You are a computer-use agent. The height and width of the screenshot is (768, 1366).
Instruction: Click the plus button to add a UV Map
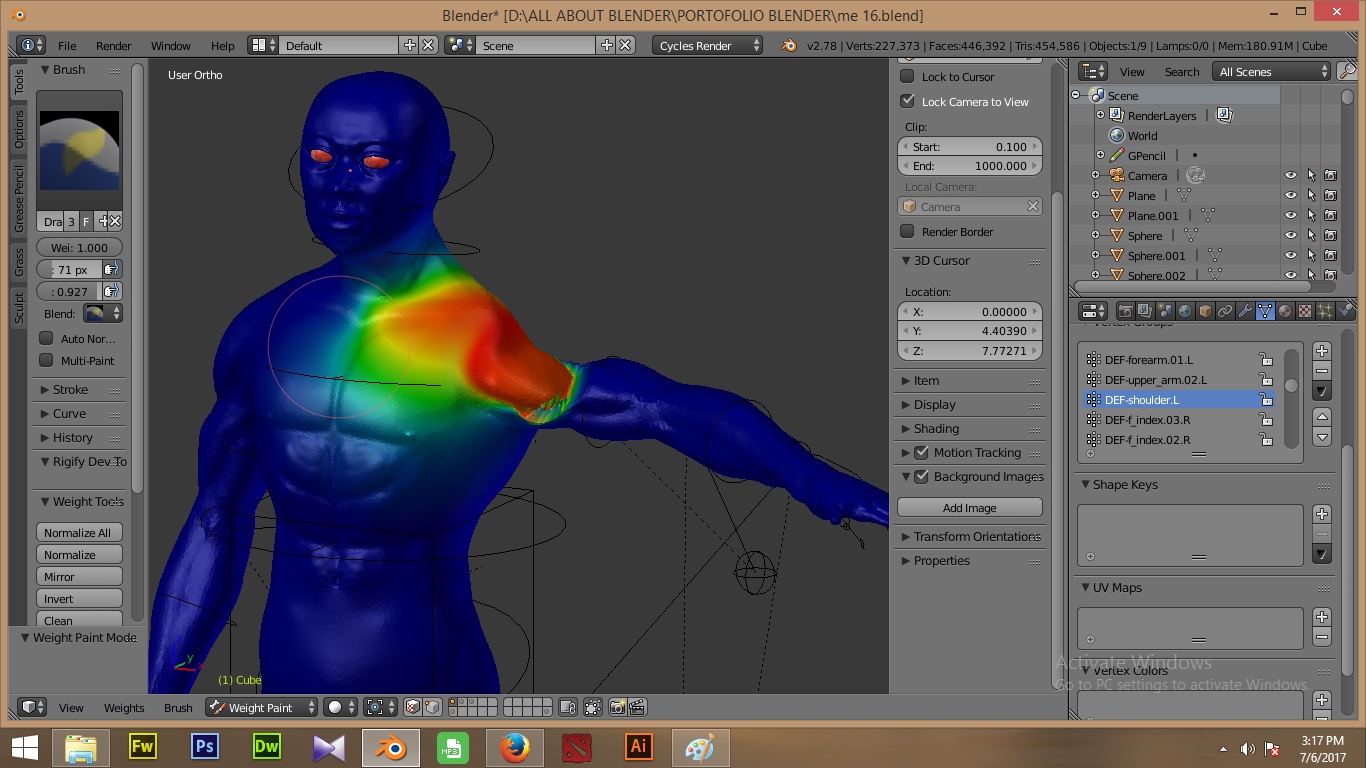tap(1322, 617)
